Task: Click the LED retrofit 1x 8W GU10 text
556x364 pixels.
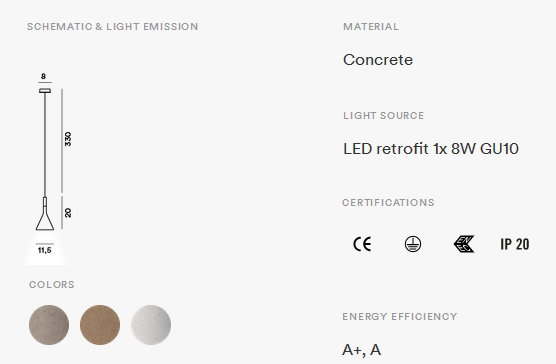Action: [431, 149]
